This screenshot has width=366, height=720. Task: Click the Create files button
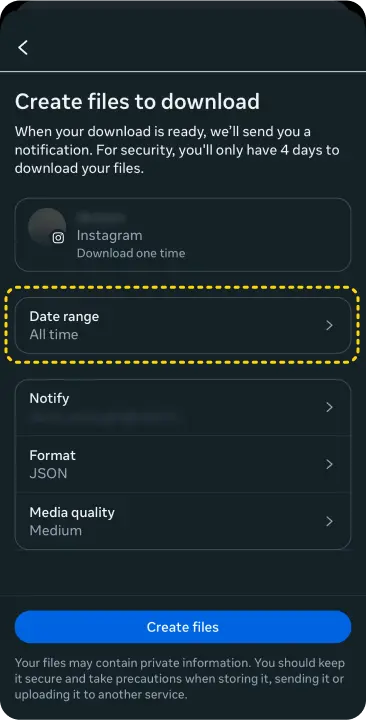(x=183, y=627)
